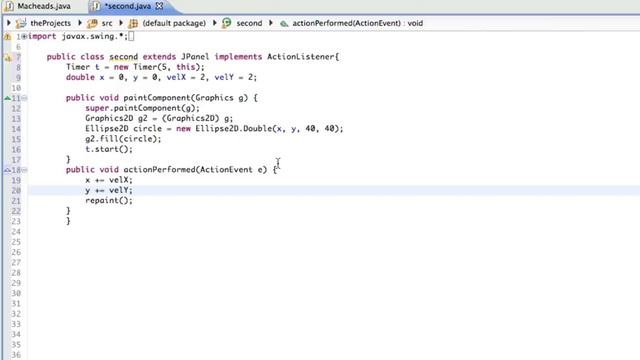
Task: Click line number 30 in gutter
Action: click(x=16, y=293)
